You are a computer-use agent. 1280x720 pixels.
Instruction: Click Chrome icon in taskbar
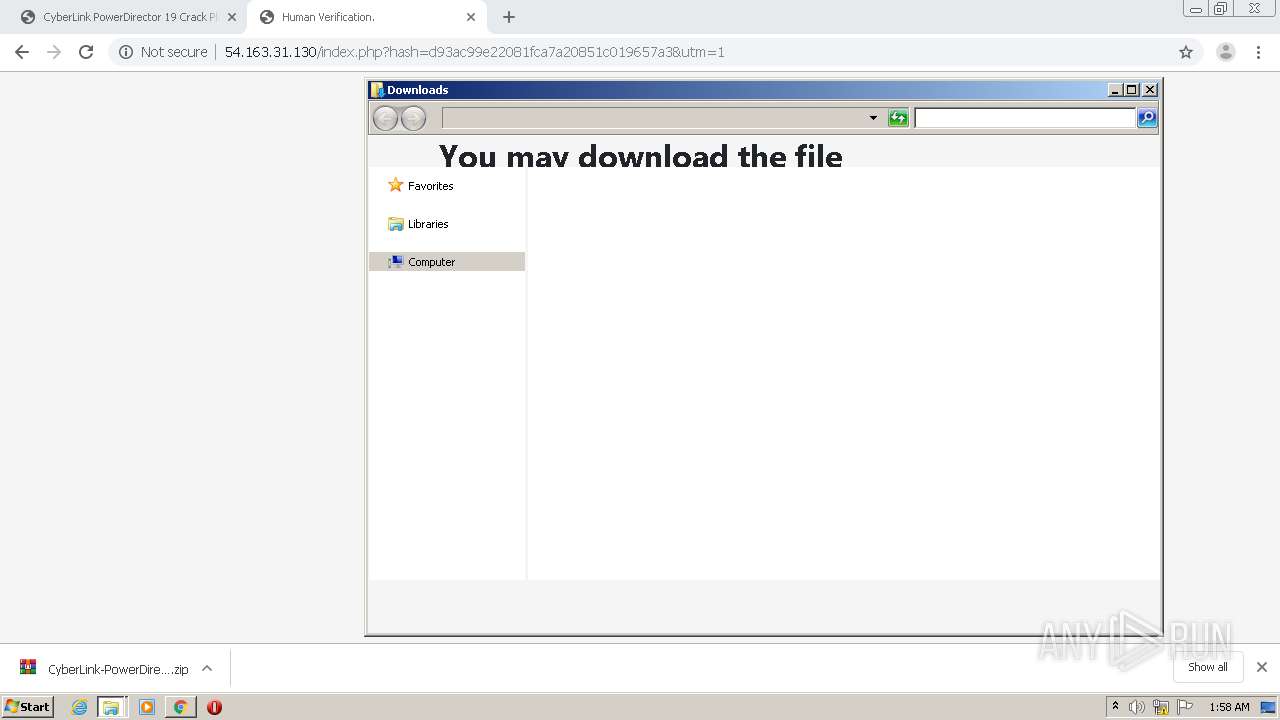click(x=180, y=707)
